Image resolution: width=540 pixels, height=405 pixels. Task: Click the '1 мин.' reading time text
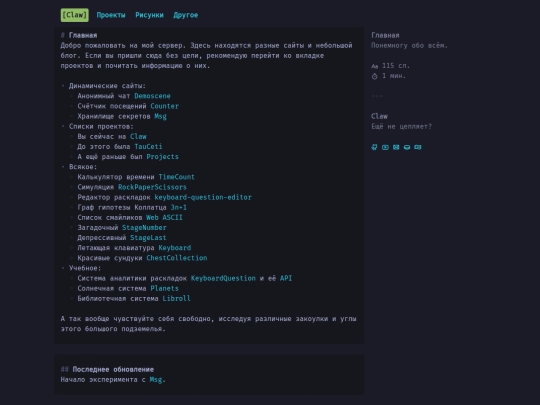point(394,76)
